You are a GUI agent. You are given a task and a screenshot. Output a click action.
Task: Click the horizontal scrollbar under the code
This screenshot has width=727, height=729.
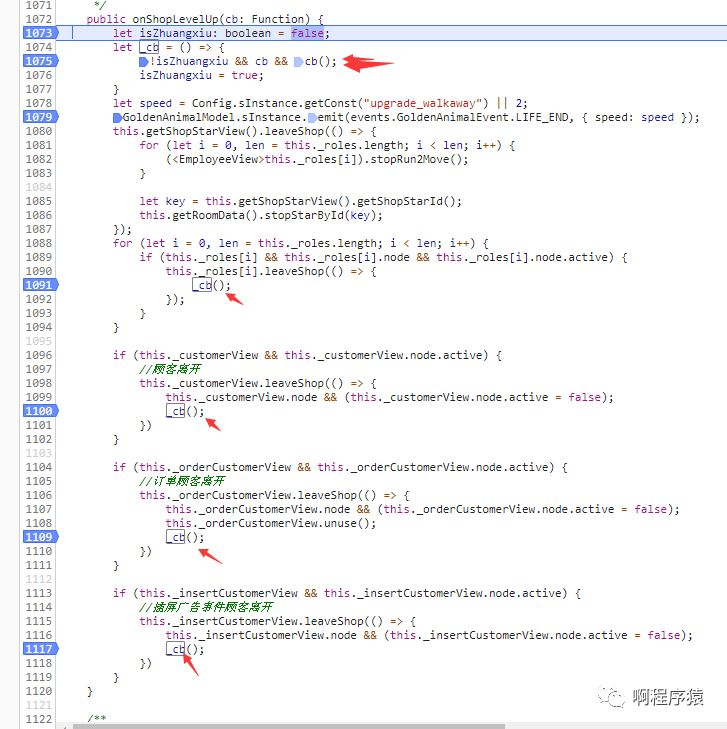[288, 726]
